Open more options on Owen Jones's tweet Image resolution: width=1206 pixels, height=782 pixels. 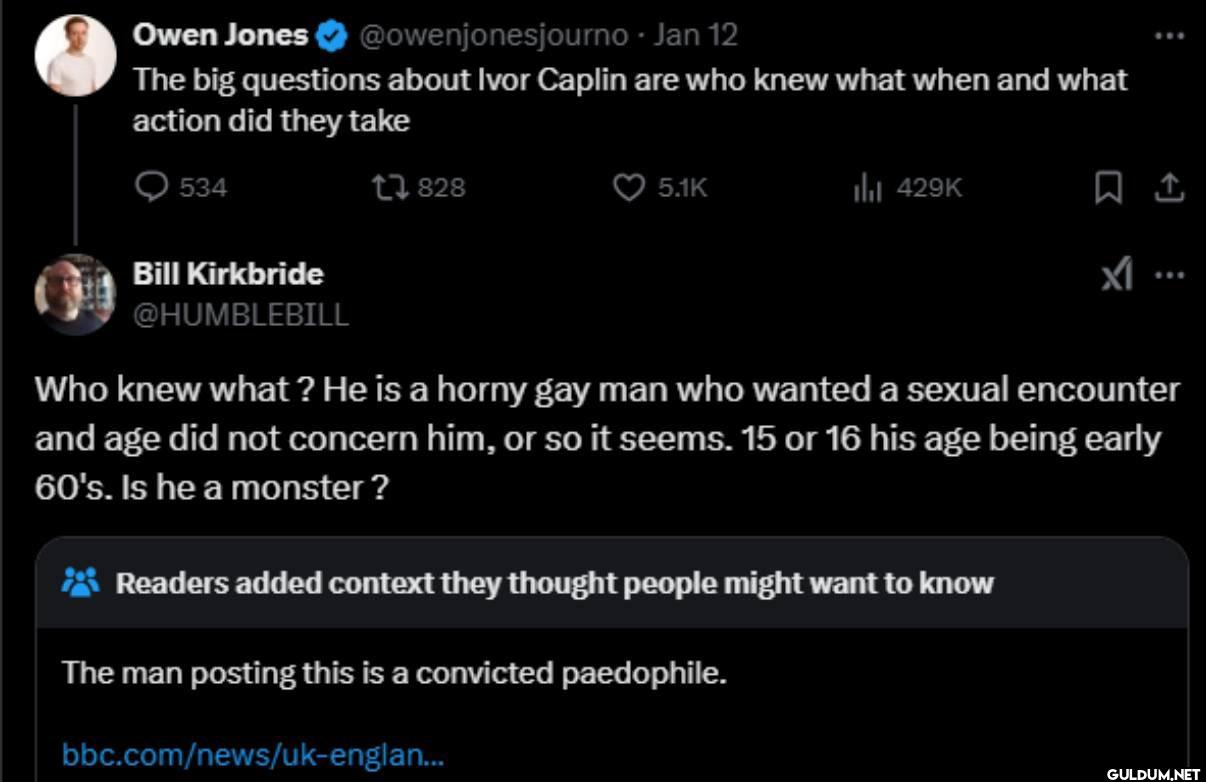point(1168,35)
